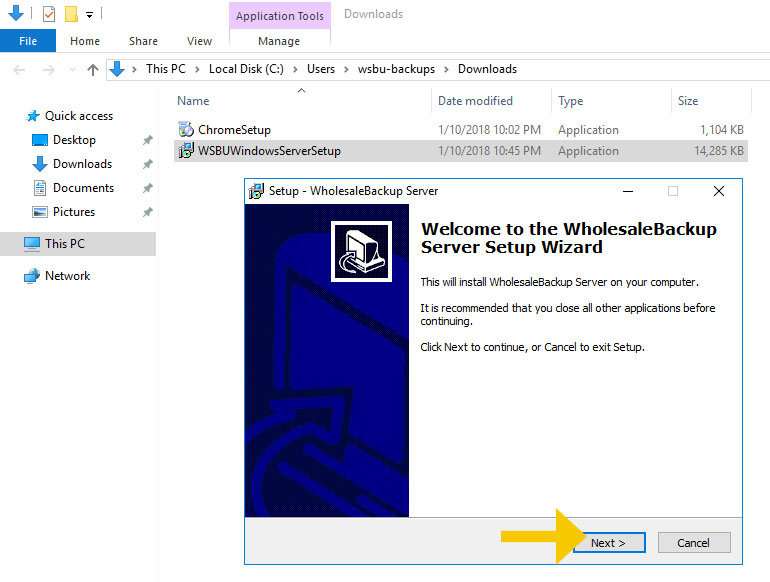Viewport: 770px width, 582px height.
Task: Close the Setup - WholesaleBackup Server dialog
Action: pyautogui.click(x=719, y=191)
